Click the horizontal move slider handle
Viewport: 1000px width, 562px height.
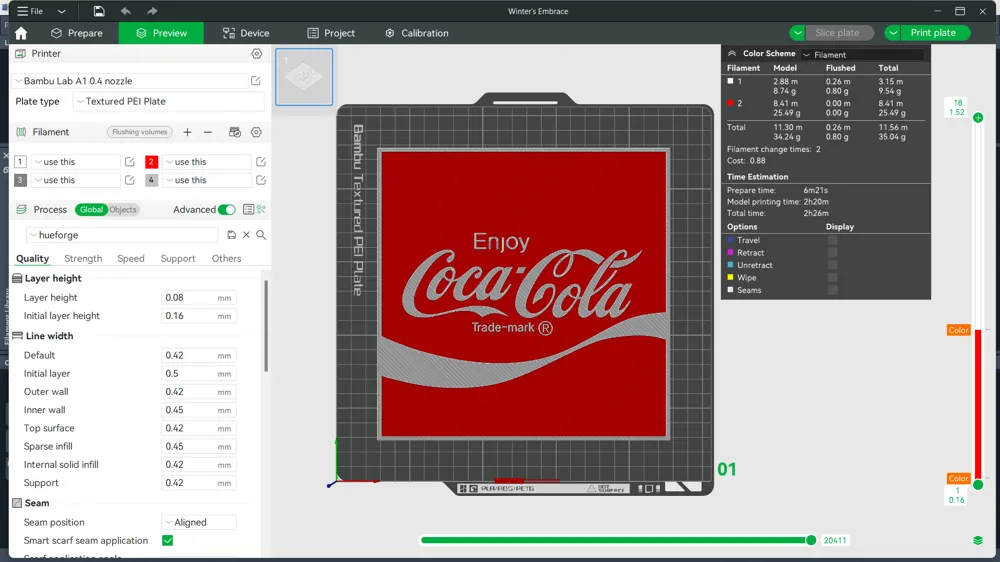(811, 540)
